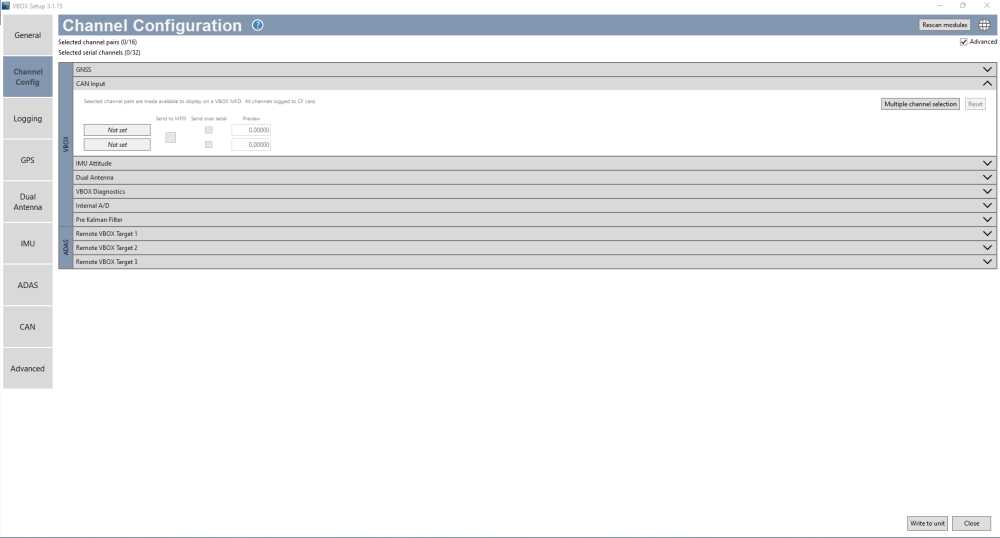Switch to the Logging tab
This screenshot has height=538, width=1000.
click(27, 119)
